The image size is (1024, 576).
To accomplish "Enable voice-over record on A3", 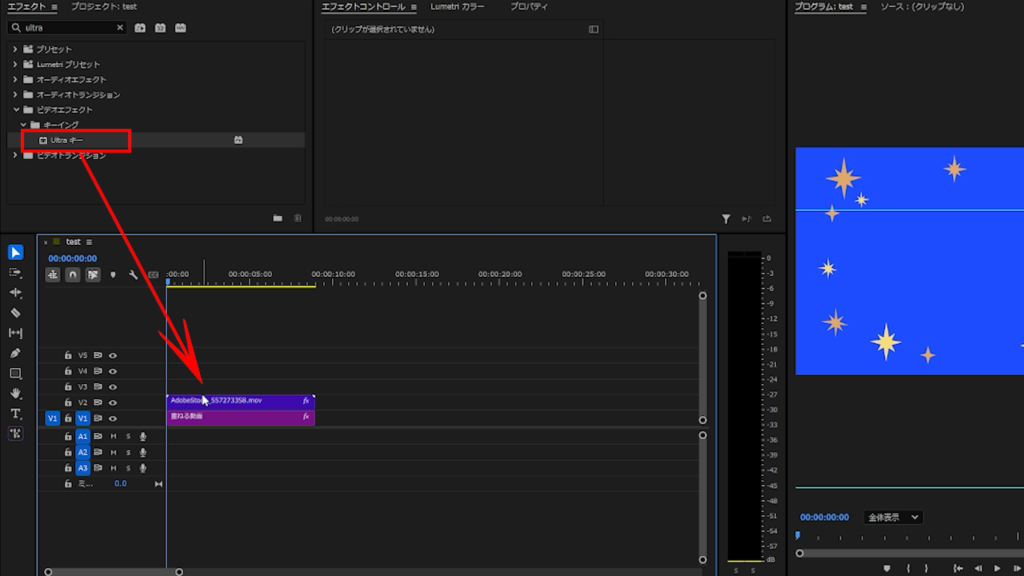I will [x=143, y=468].
